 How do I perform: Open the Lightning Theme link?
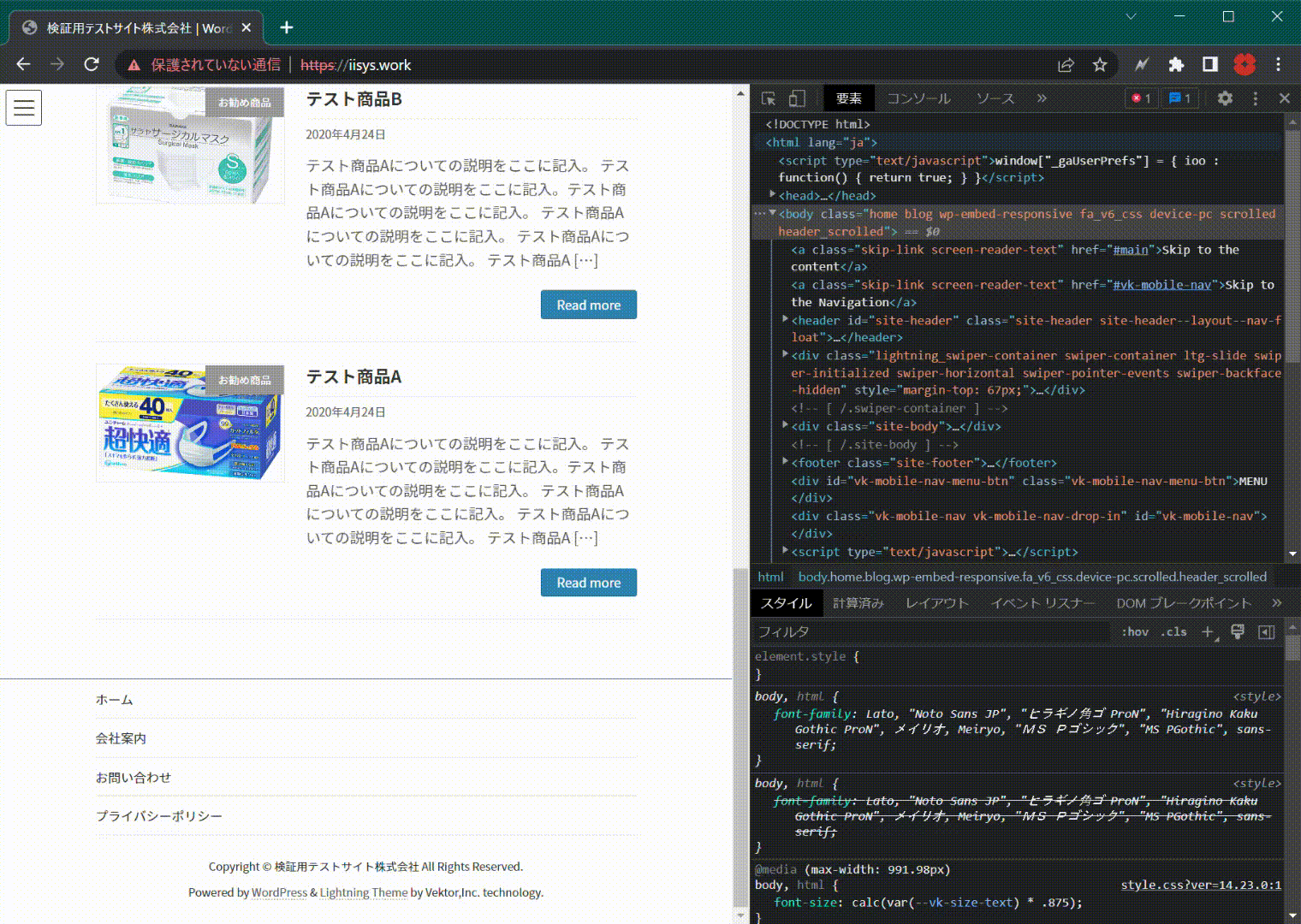tap(364, 892)
